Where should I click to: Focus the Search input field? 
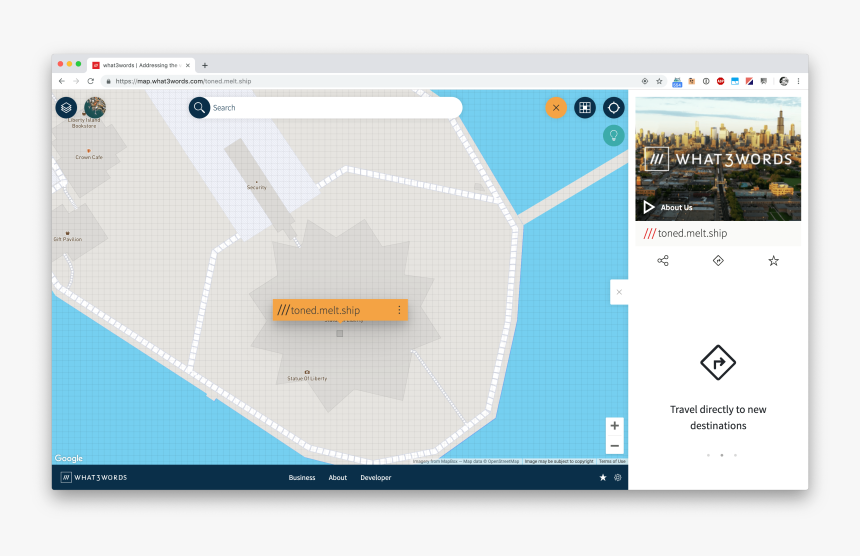(335, 107)
